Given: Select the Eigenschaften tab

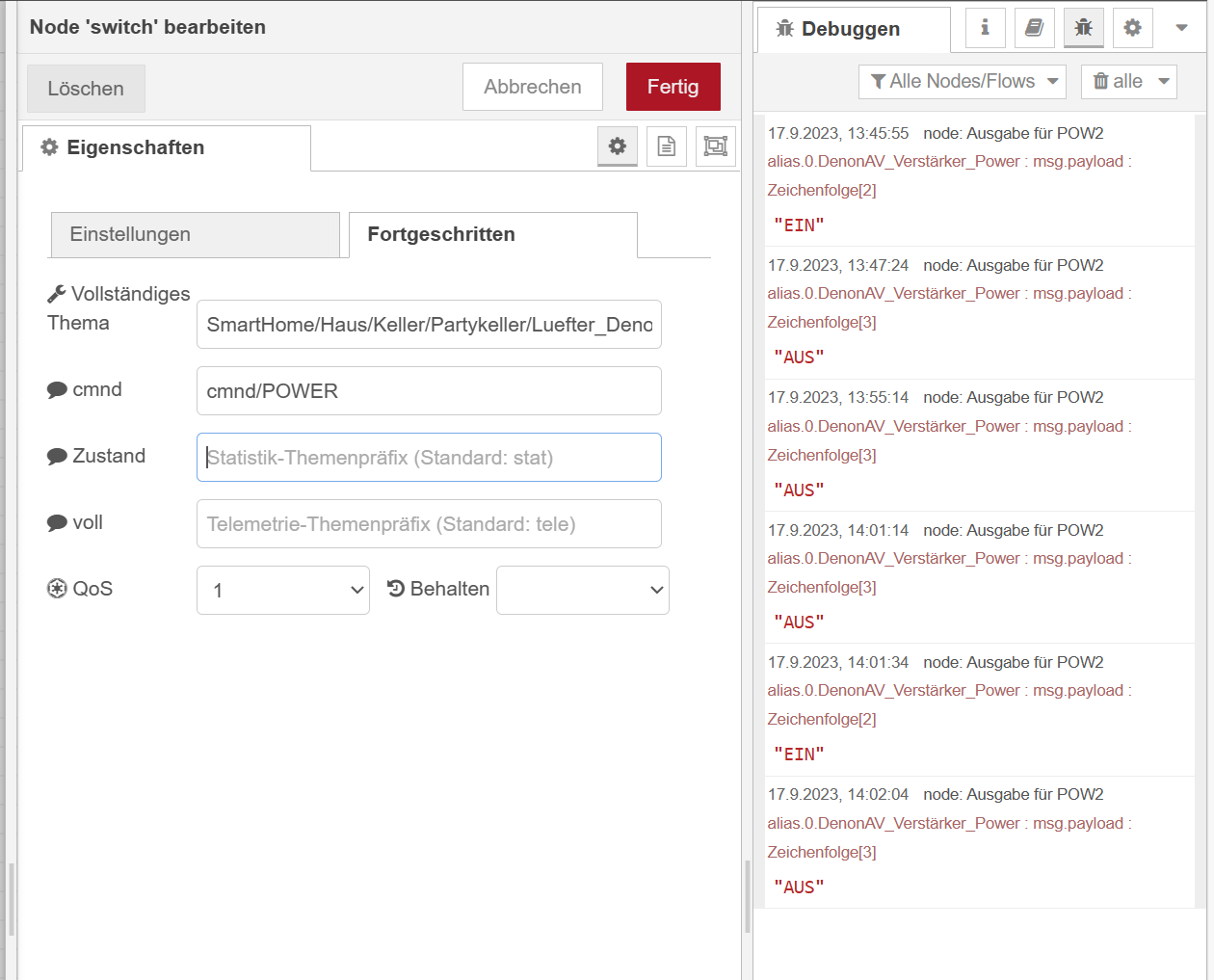Looking at the screenshot, I should (167, 148).
